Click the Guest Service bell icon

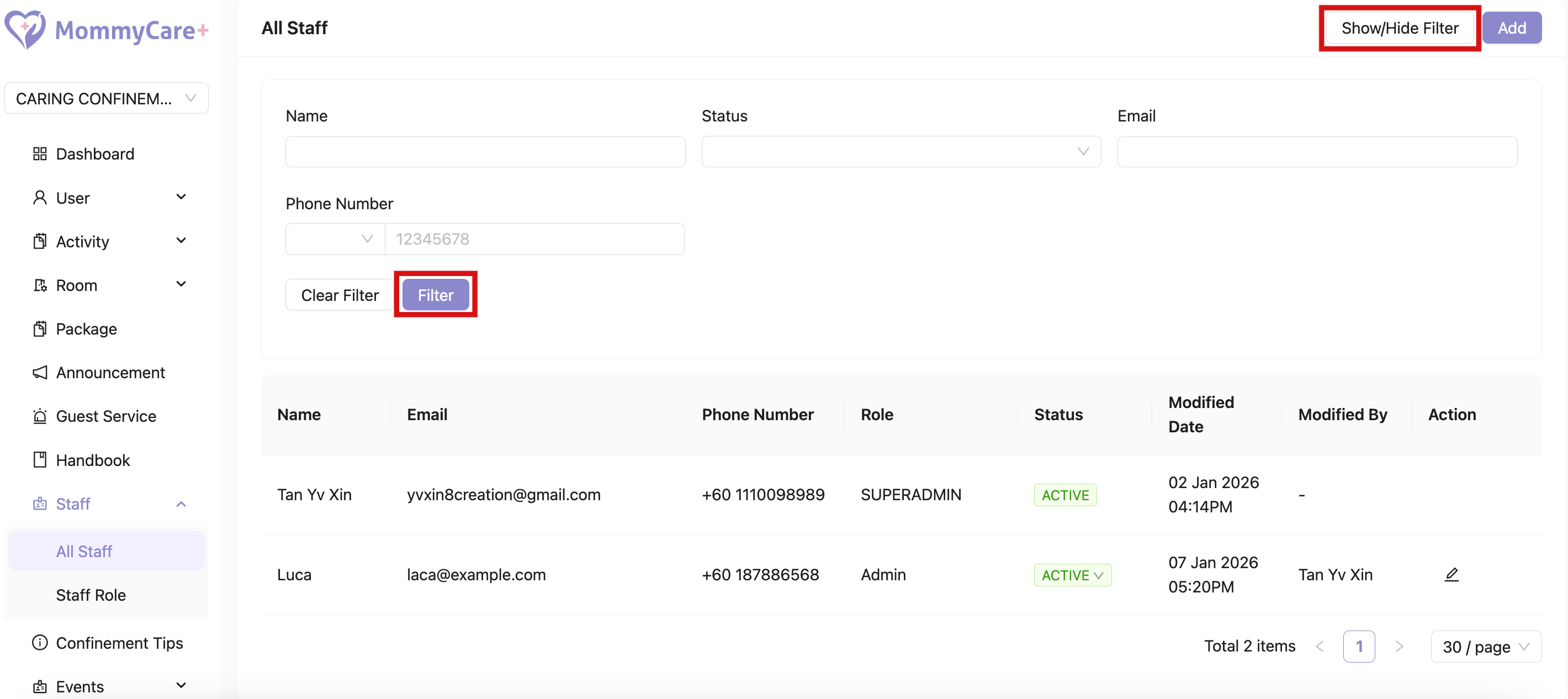pyautogui.click(x=40, y=416)
